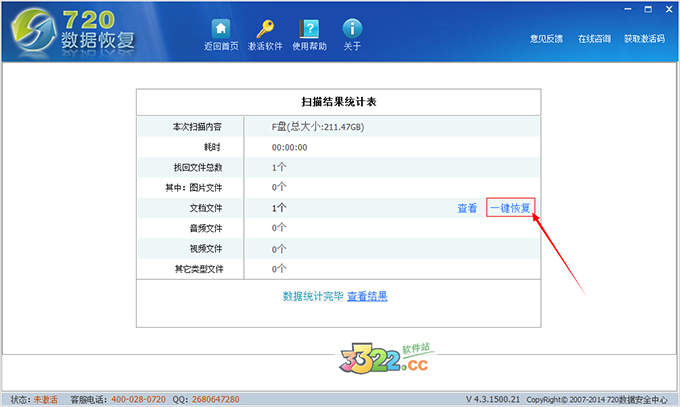The image size is (680, 407).
Task: Select the 扫描结果统计表 heading
Action: click(339, 102)
